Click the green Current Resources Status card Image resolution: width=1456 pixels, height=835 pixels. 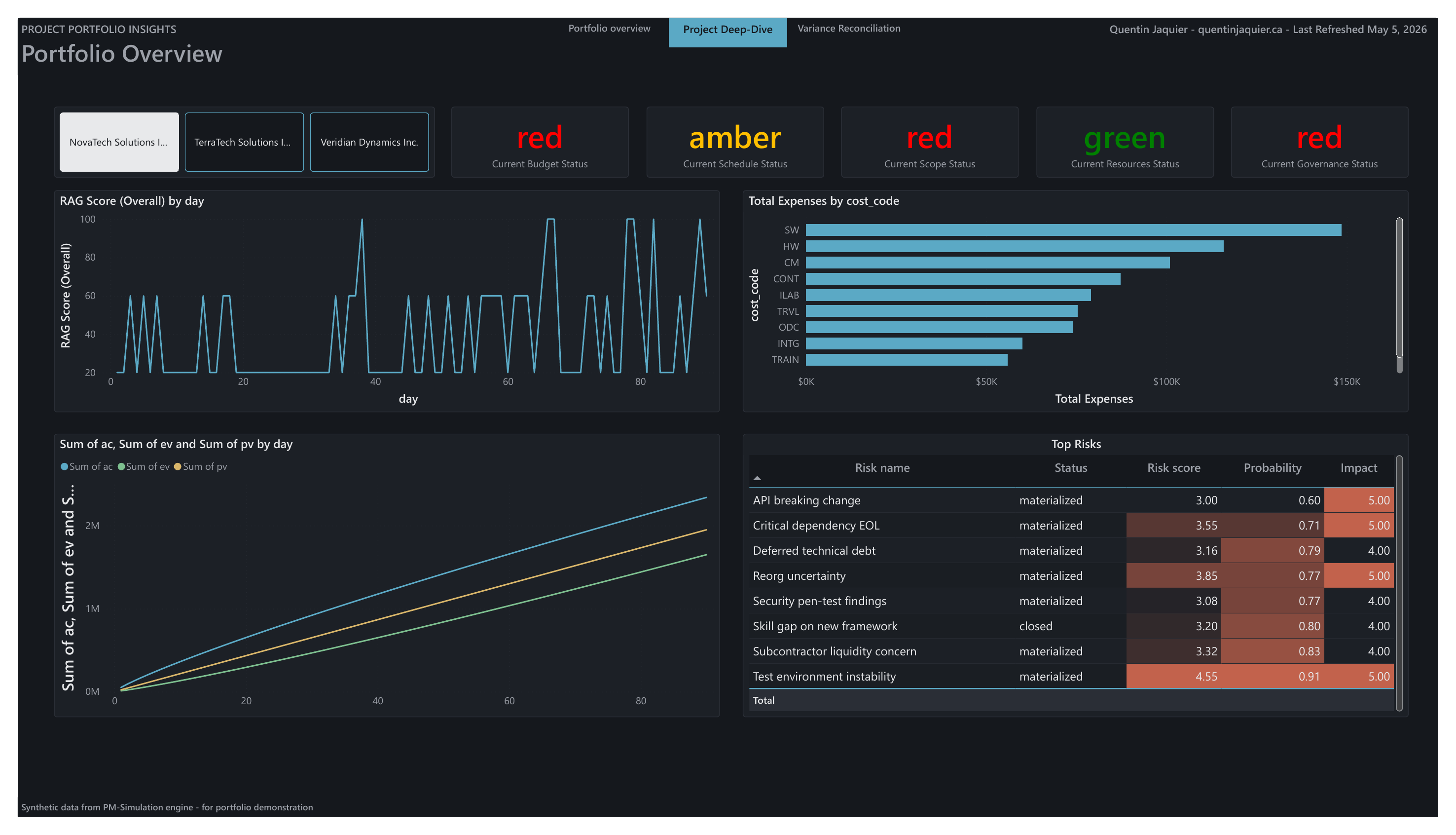pos(1124,142)
